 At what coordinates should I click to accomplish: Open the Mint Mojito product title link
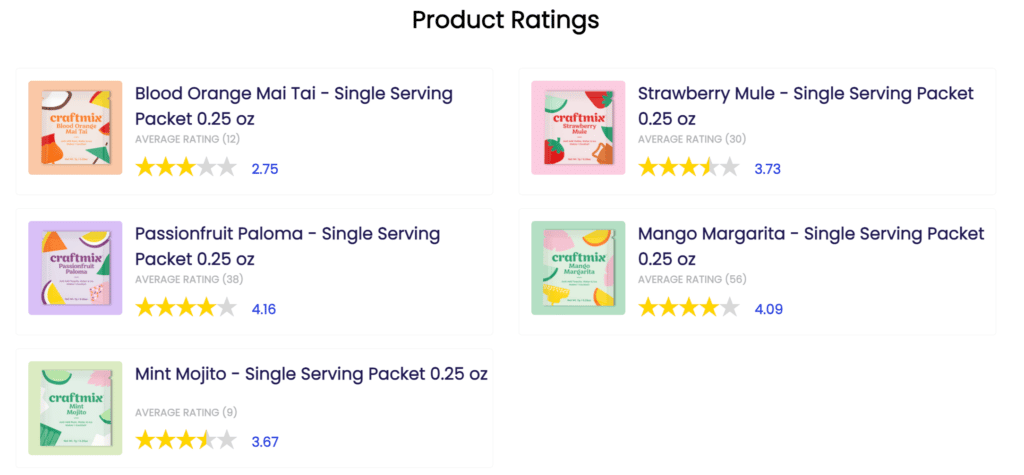click(311, 374)
